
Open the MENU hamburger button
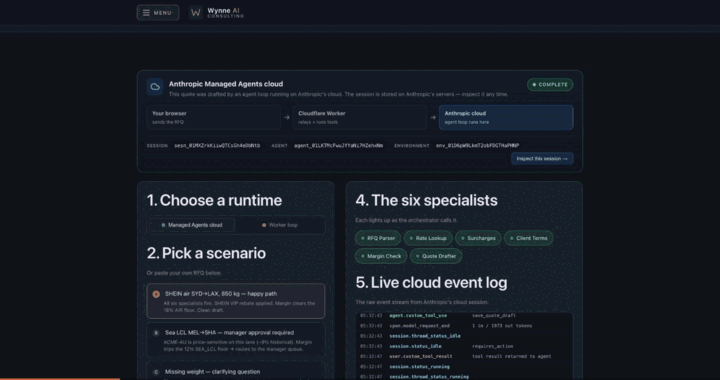pyautogui.click(x=158, y=13)
